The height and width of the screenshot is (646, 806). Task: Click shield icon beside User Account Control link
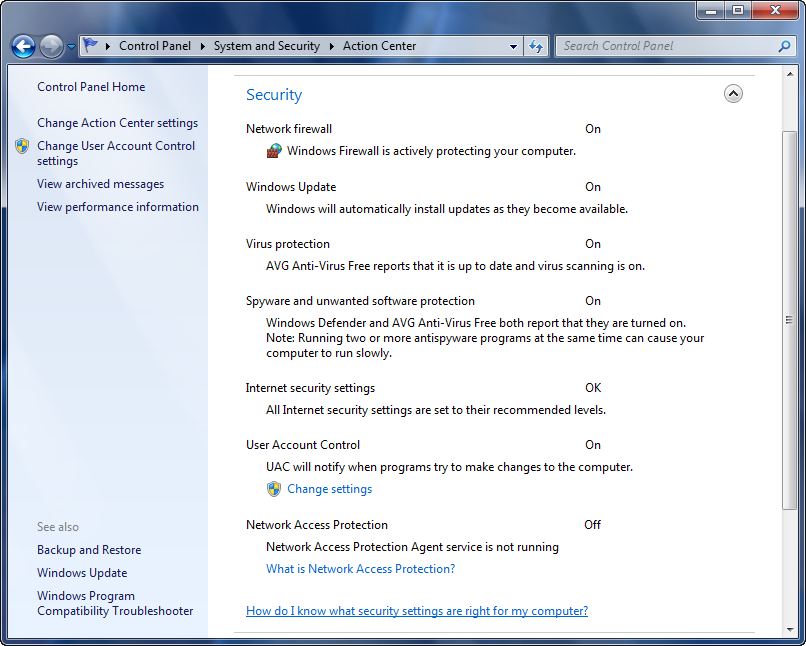coord(22,146)
